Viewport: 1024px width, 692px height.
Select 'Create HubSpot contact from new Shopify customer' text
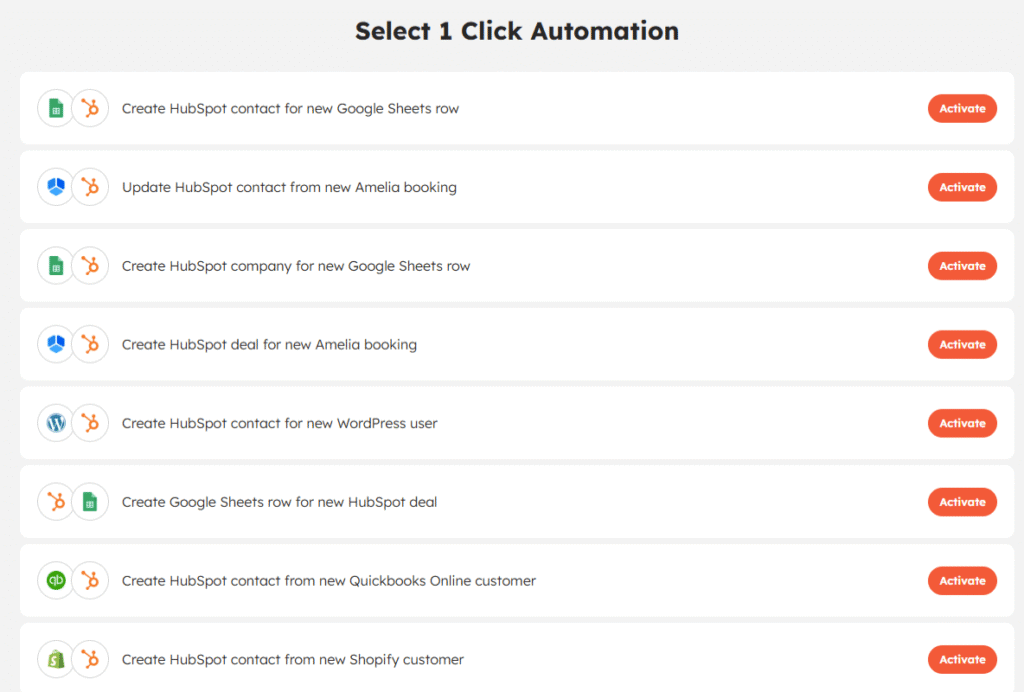coord(292,659)
